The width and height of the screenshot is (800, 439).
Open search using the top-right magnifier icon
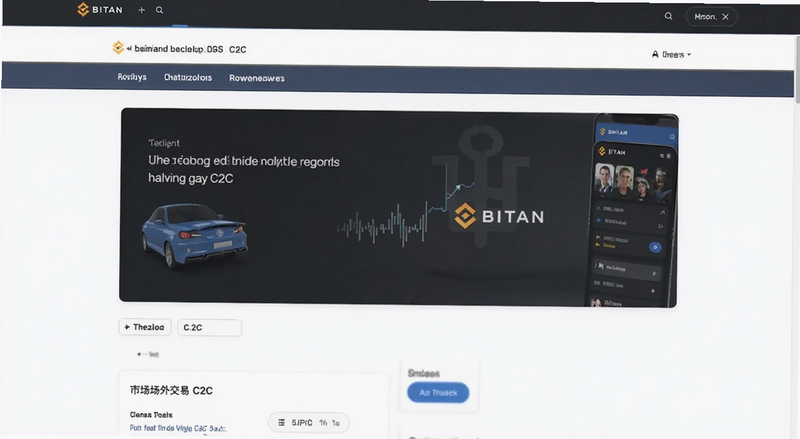coord(668,16)
